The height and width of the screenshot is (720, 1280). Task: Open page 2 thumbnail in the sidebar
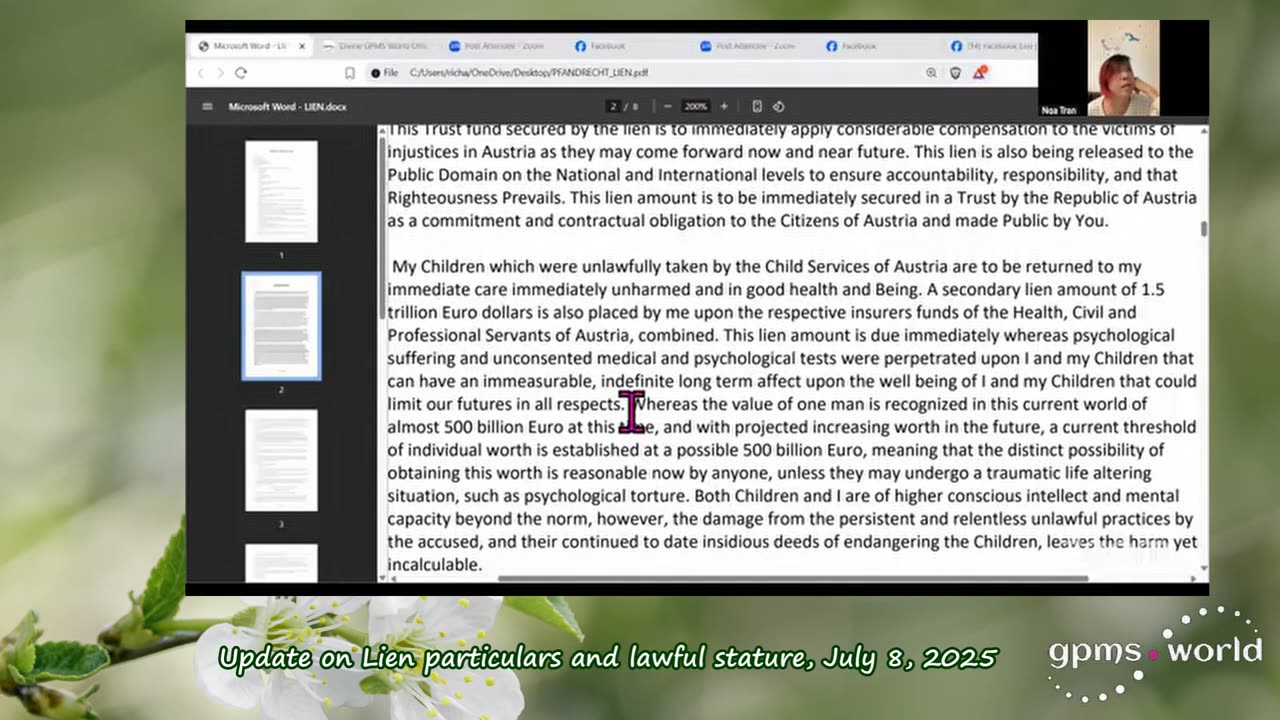click(281, 326)
